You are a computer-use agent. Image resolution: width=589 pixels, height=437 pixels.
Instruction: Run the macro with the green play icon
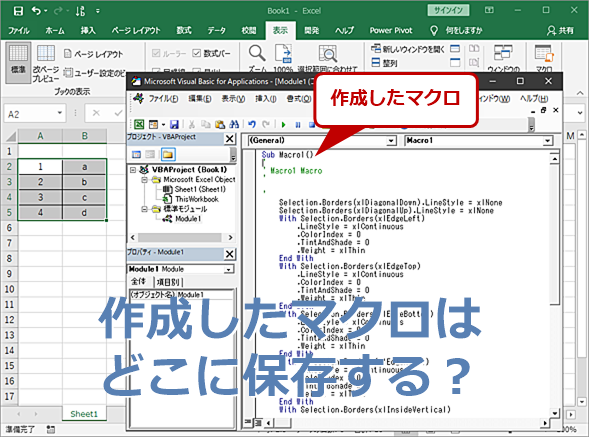coord(284,124)
